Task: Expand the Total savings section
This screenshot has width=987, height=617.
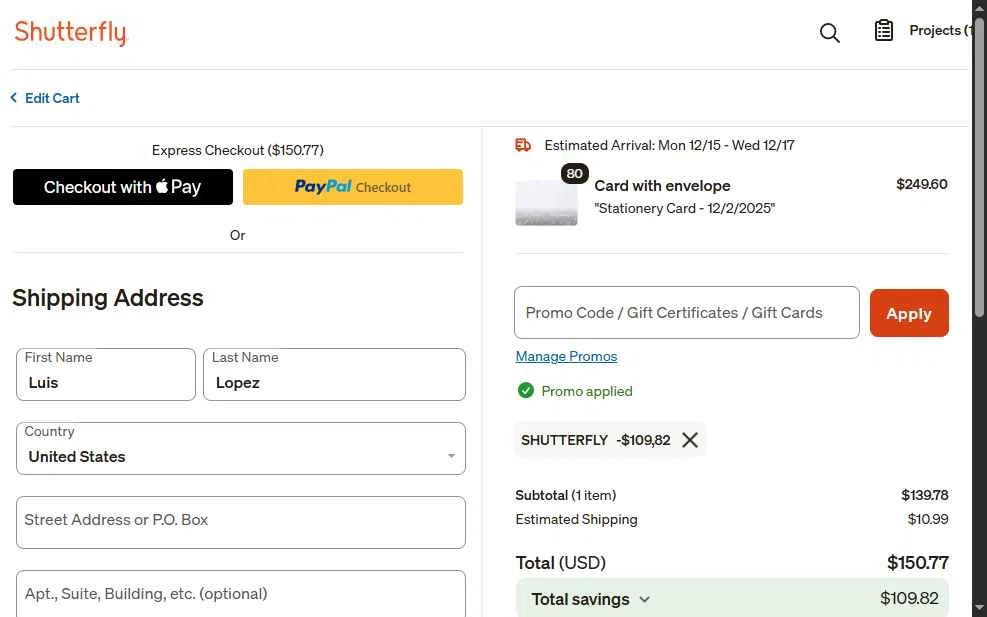Action: (x=644, y=599)
